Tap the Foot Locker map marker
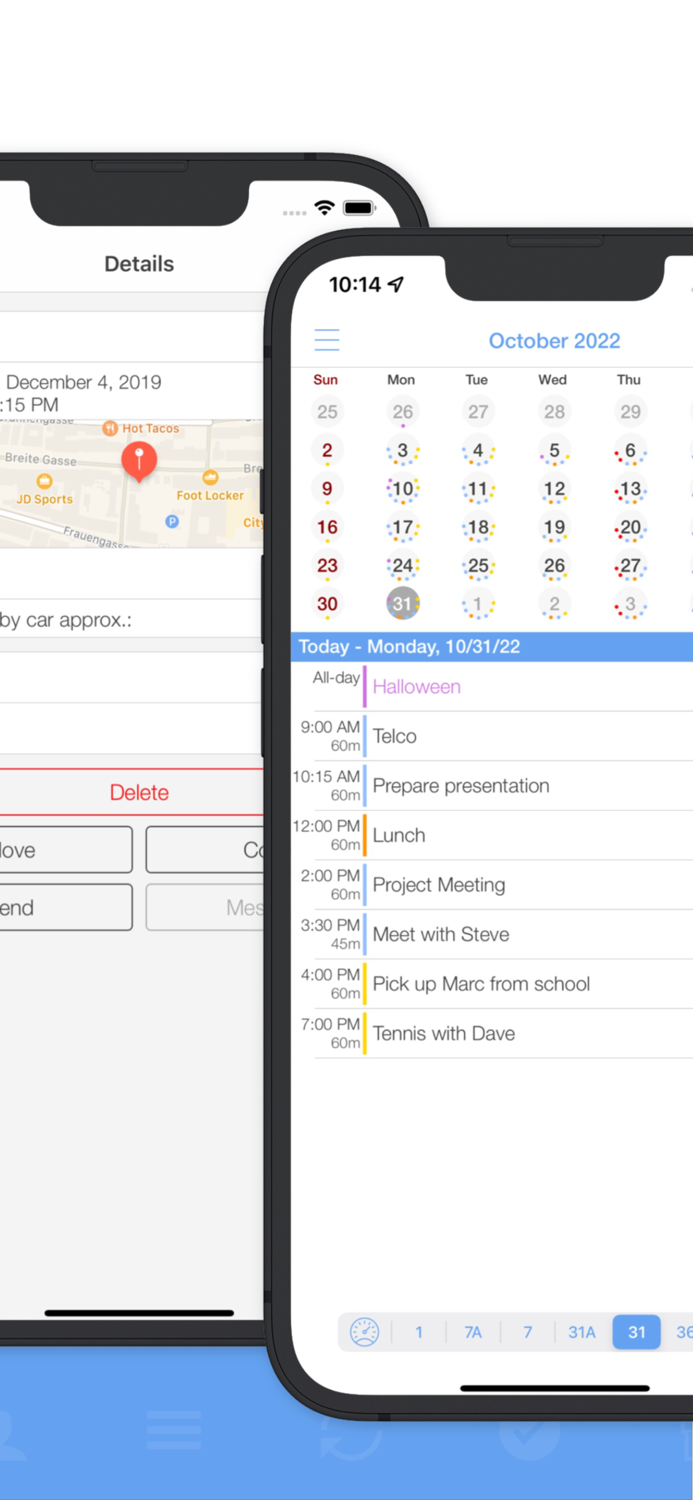Viewport: 693px width, 1500px height. pyautogui.click(x=210, y=478)
